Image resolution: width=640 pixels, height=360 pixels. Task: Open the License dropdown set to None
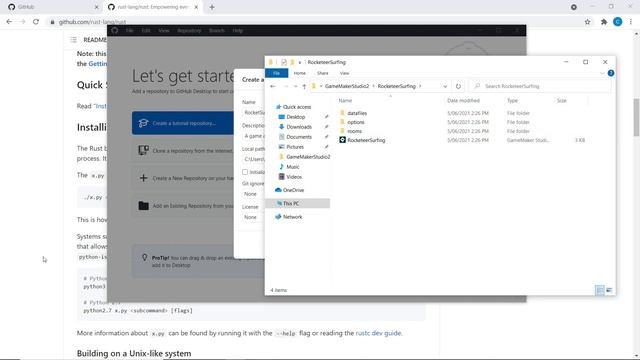point(253,217)
